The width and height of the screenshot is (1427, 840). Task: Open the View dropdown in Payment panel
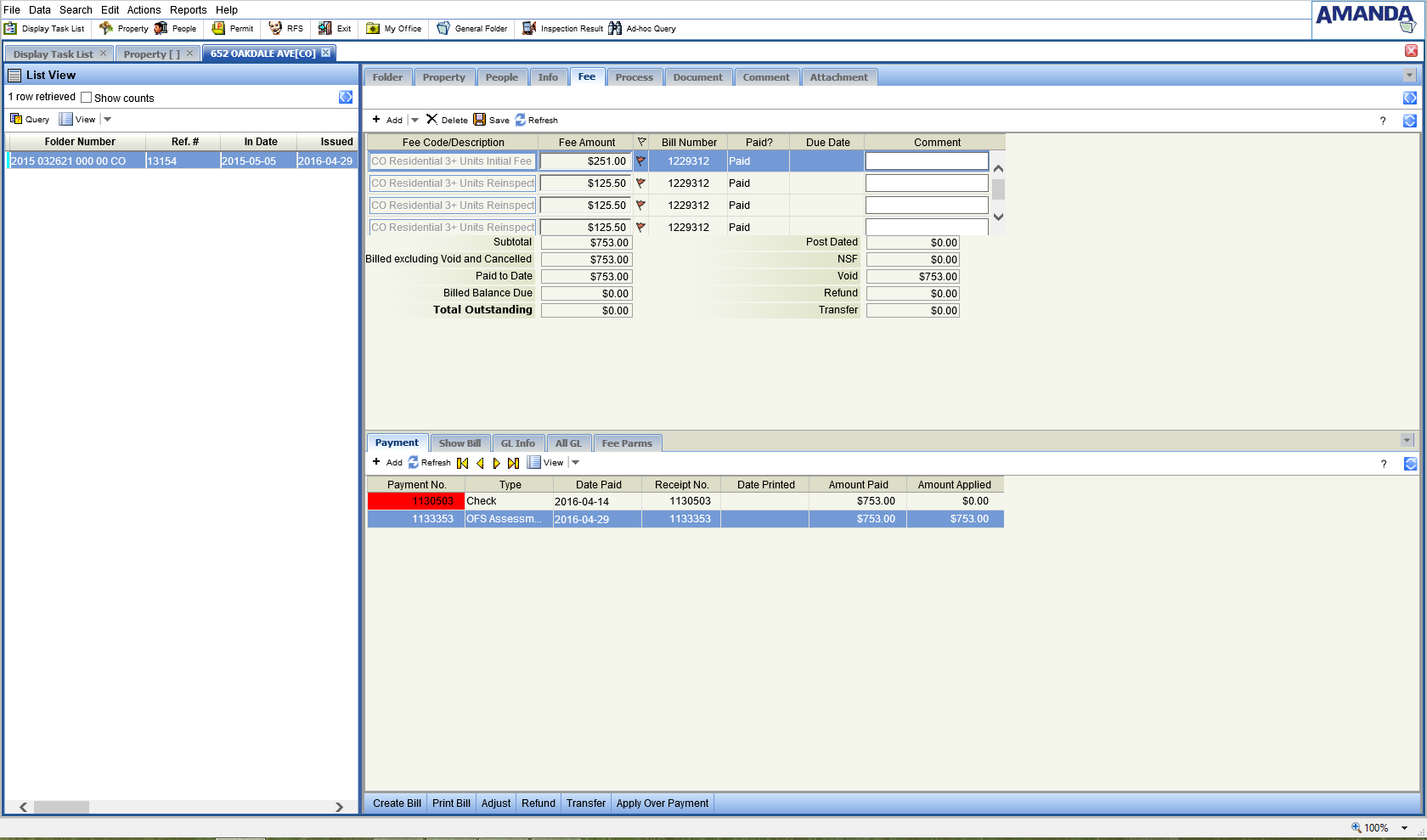pos(576,463)
